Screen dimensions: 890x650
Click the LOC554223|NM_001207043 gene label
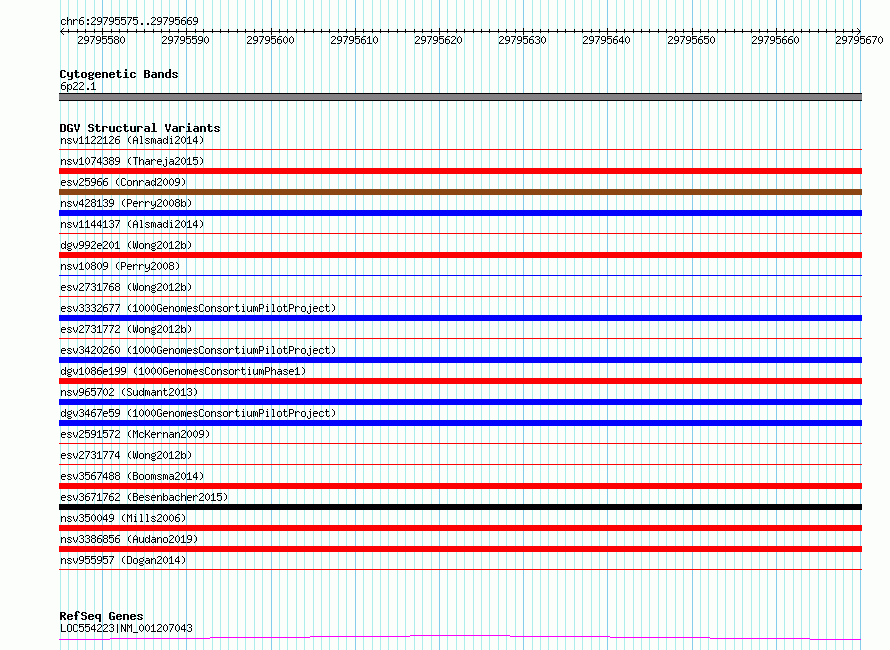[126, 628]
